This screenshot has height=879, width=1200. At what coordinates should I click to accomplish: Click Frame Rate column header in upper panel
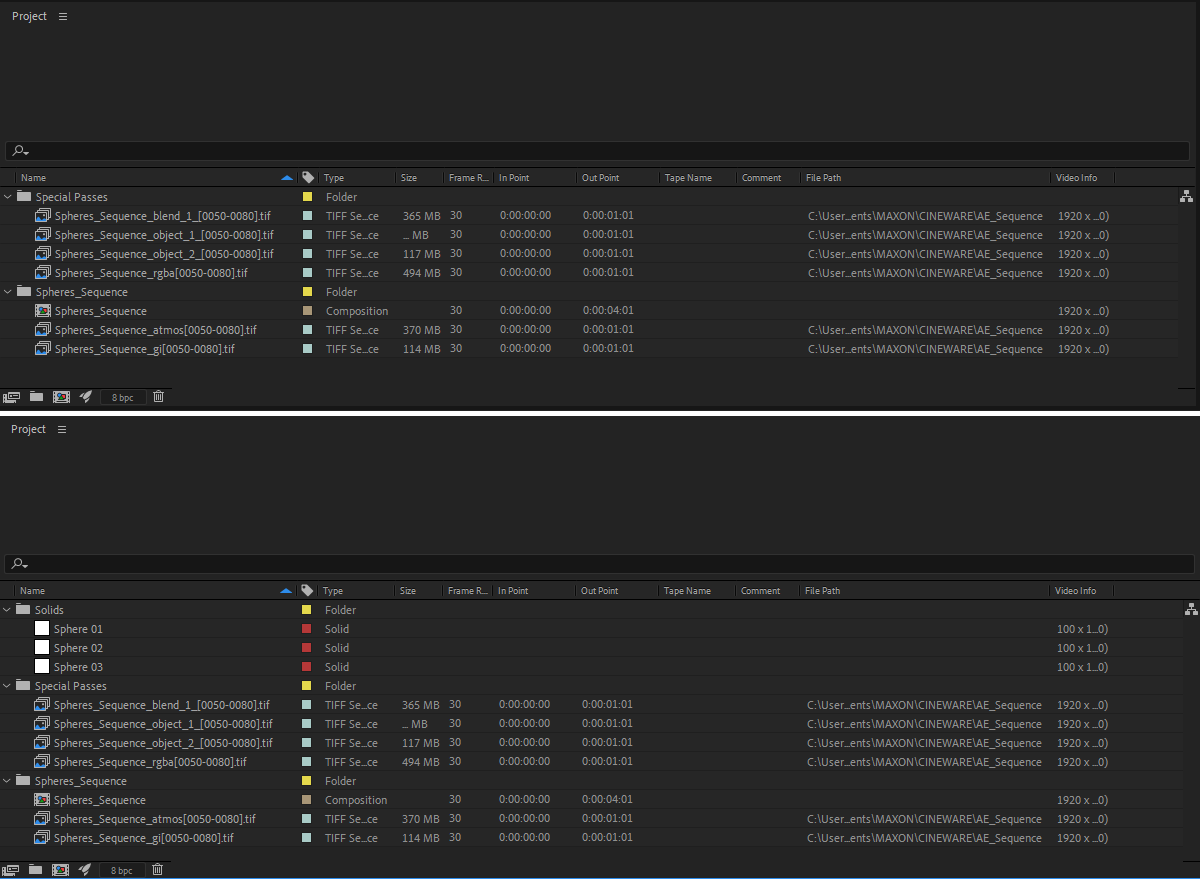pos(469,178)
